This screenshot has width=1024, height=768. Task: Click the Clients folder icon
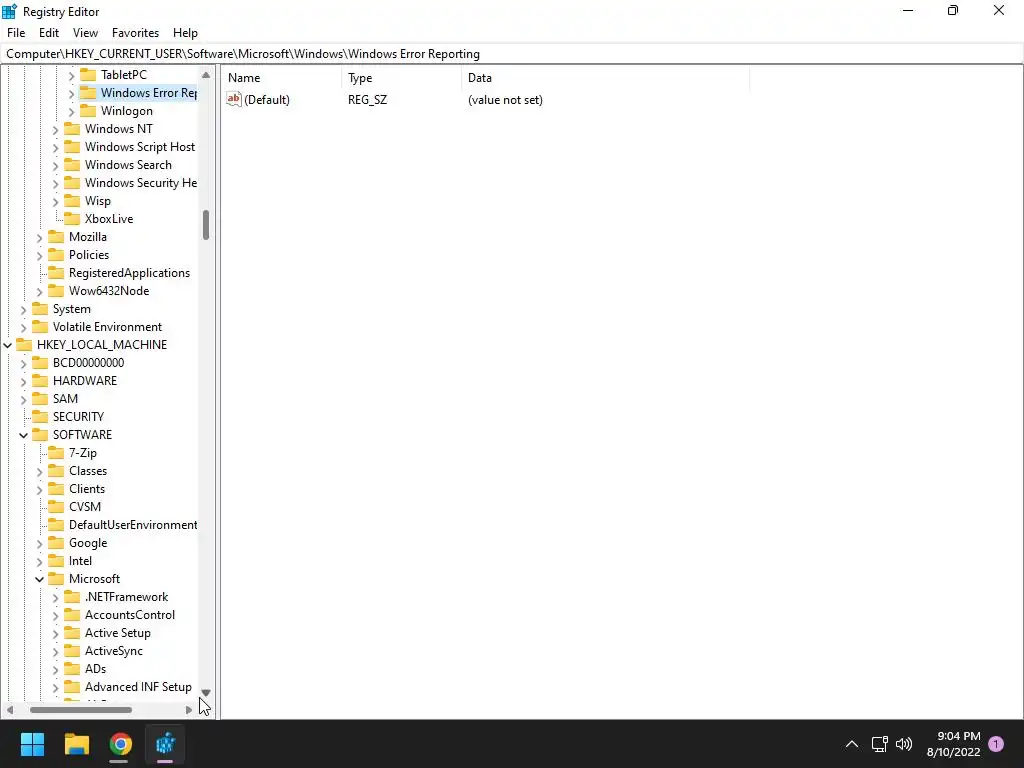click(x=56, y=488)
